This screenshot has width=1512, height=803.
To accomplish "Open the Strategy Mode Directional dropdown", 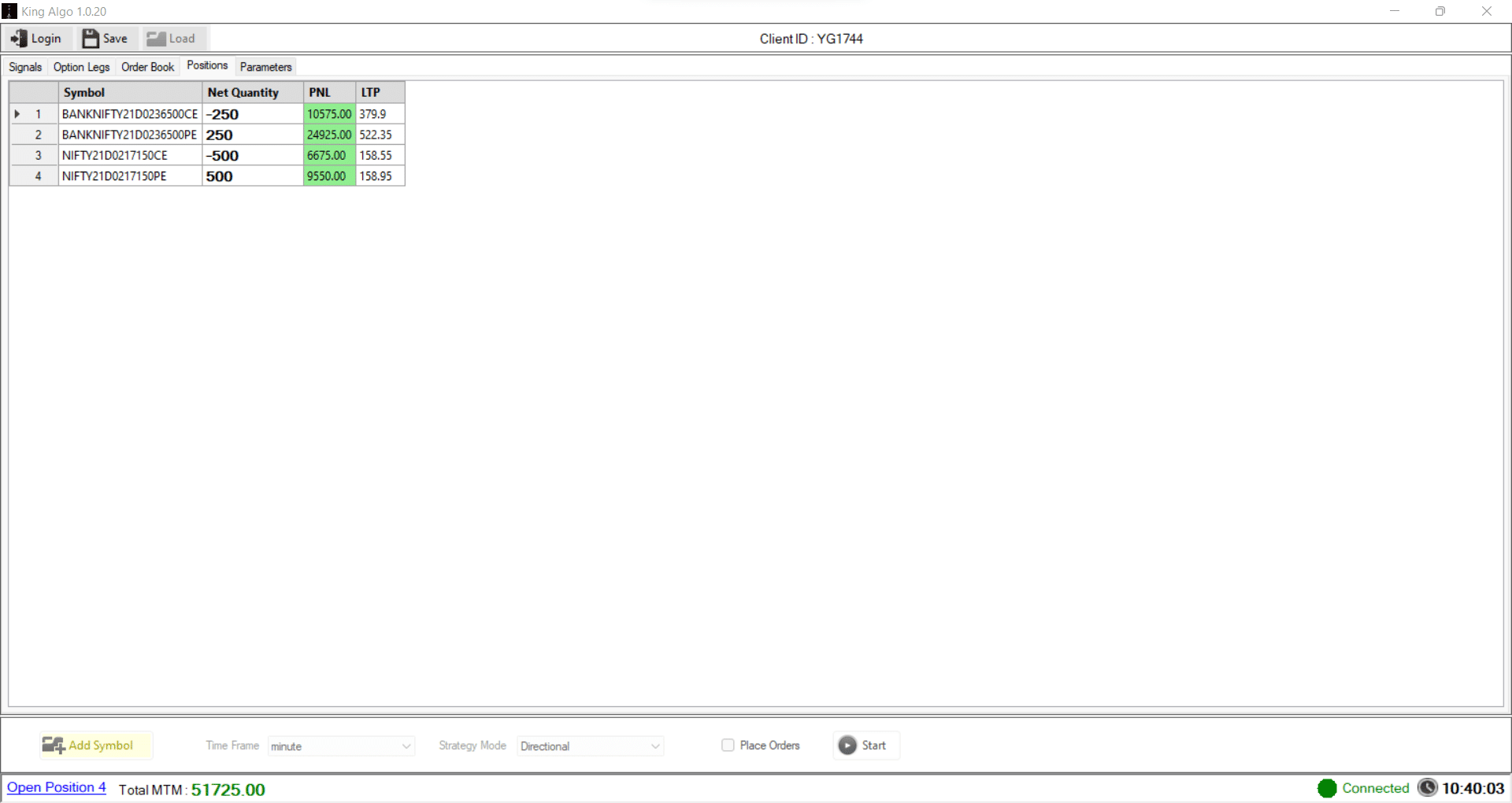I will (x=591, y=746).
